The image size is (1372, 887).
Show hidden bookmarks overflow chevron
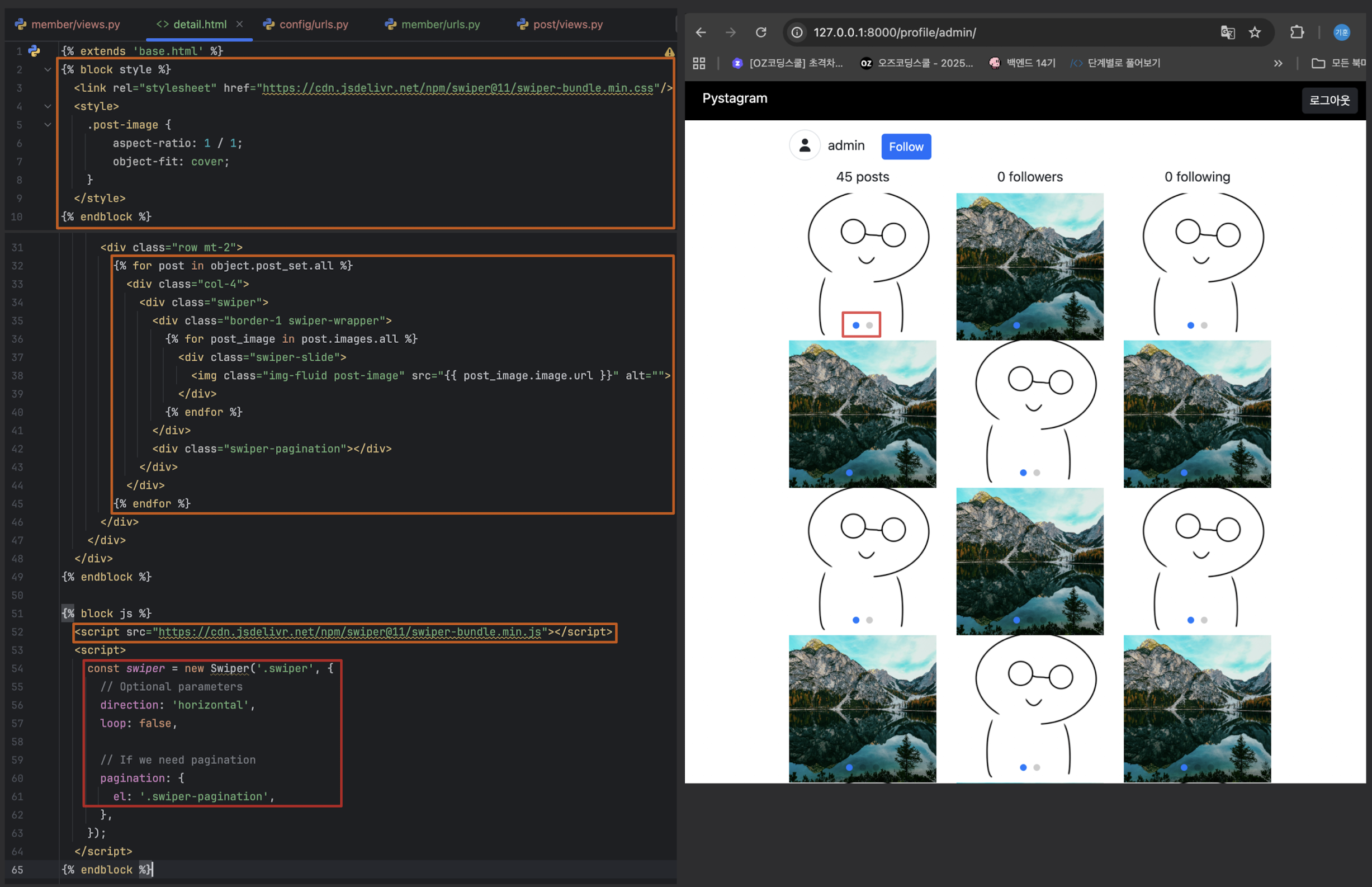[x=1278, y=63]
